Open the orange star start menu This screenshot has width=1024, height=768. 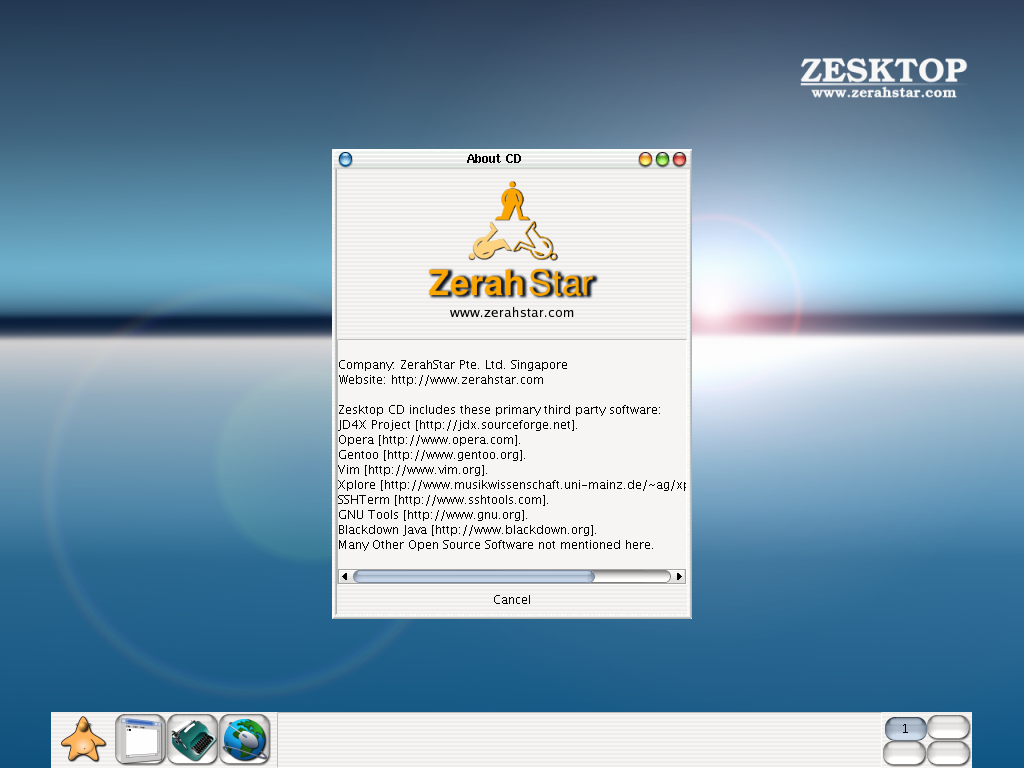point(83,739)
